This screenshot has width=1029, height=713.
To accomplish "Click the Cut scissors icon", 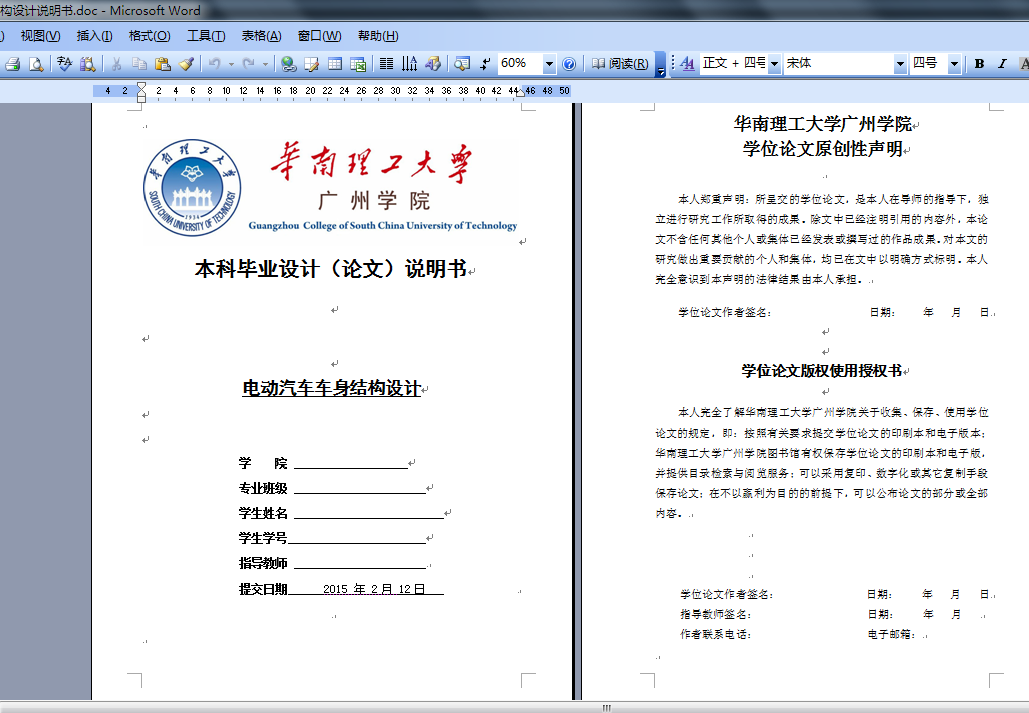I will coord(116,64).
